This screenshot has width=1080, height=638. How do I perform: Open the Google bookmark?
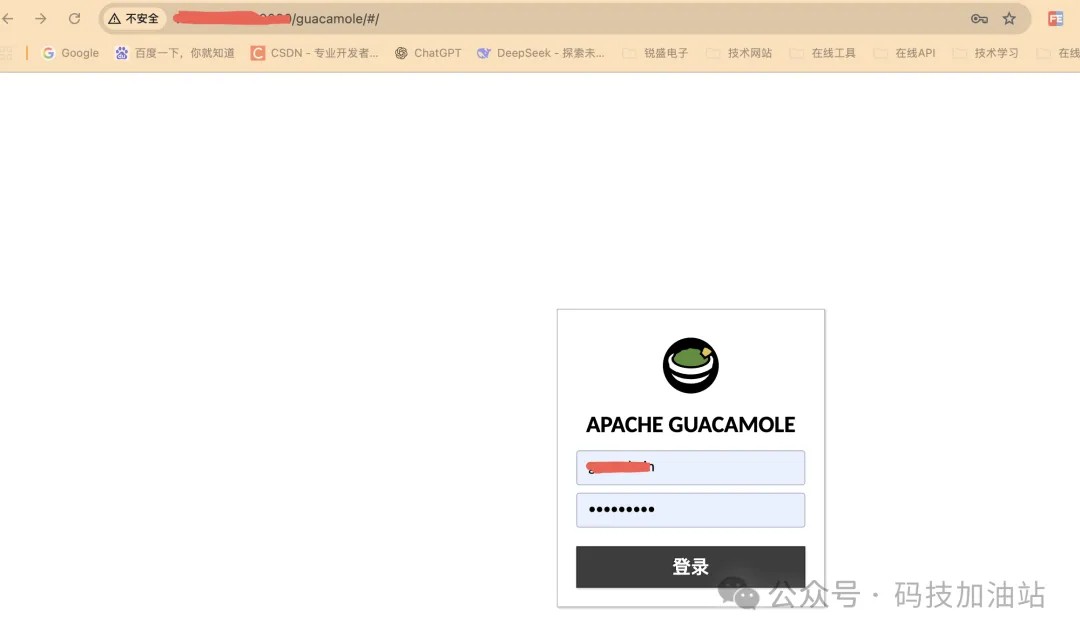pos(71,53)
